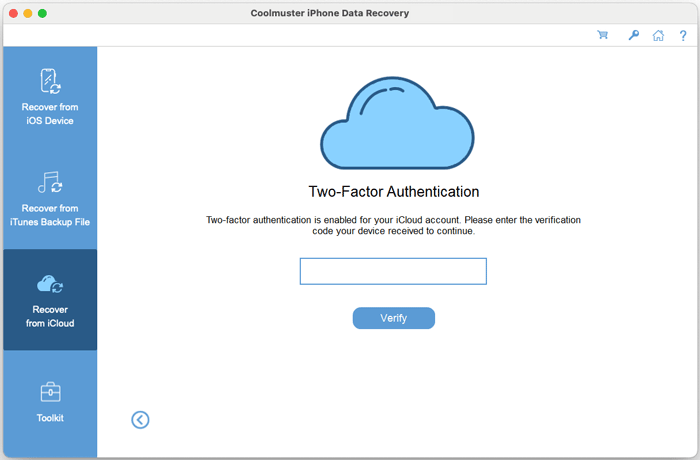Select Recover from iCloud tab
Screen dimensions: 700x460
click(x=50, y=300)
